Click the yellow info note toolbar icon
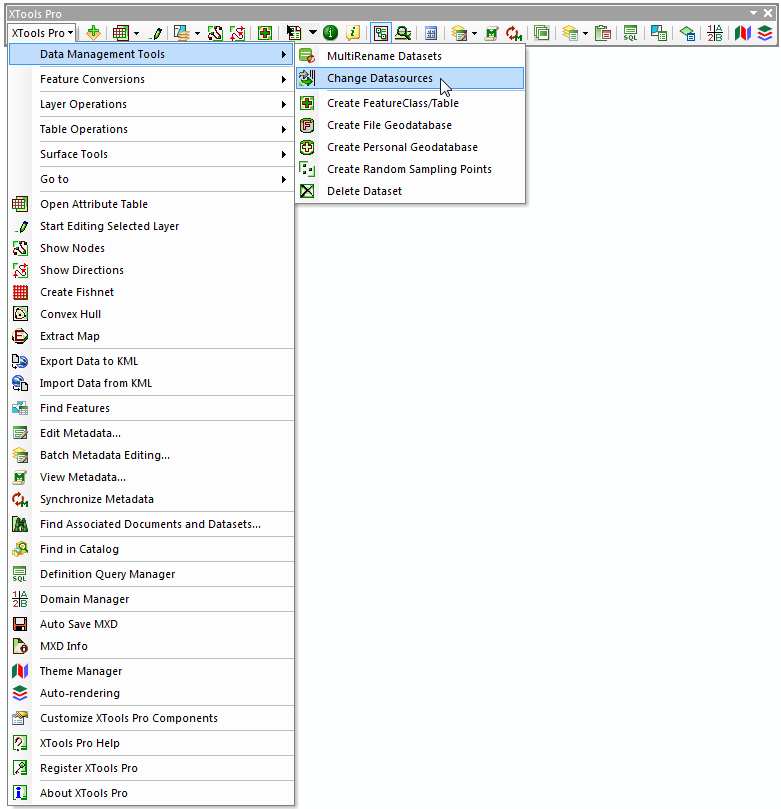781x809 pixels. tap(353, 33)
